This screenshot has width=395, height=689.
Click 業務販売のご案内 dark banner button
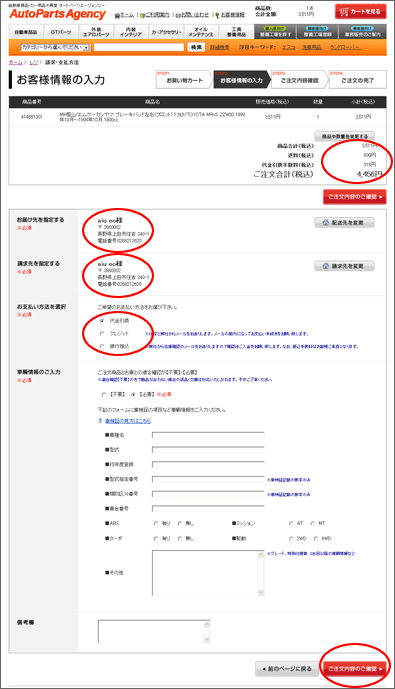[x=362, y=32]
